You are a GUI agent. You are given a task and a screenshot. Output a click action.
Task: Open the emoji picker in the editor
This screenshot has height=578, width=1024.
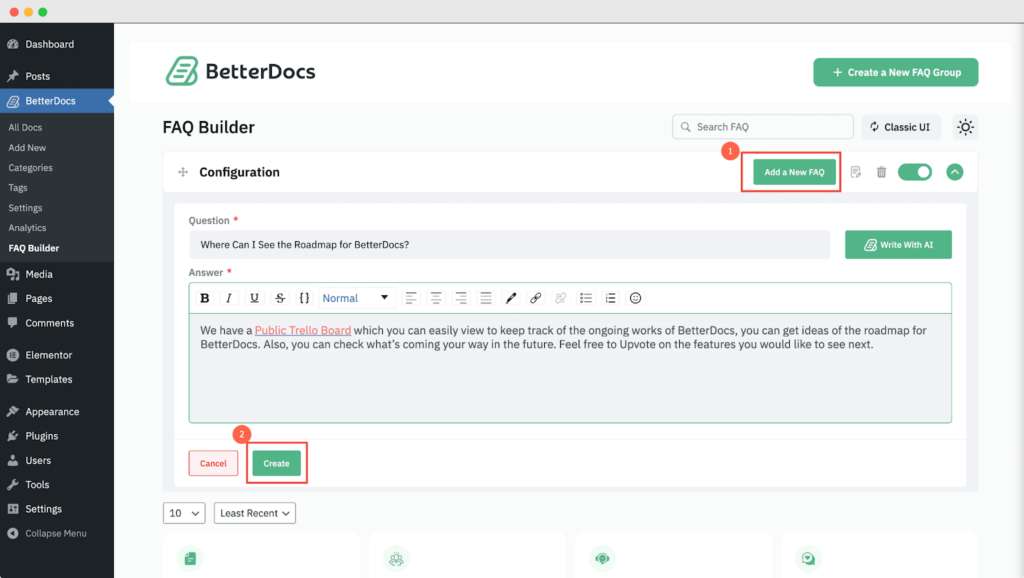click(635, 297)
